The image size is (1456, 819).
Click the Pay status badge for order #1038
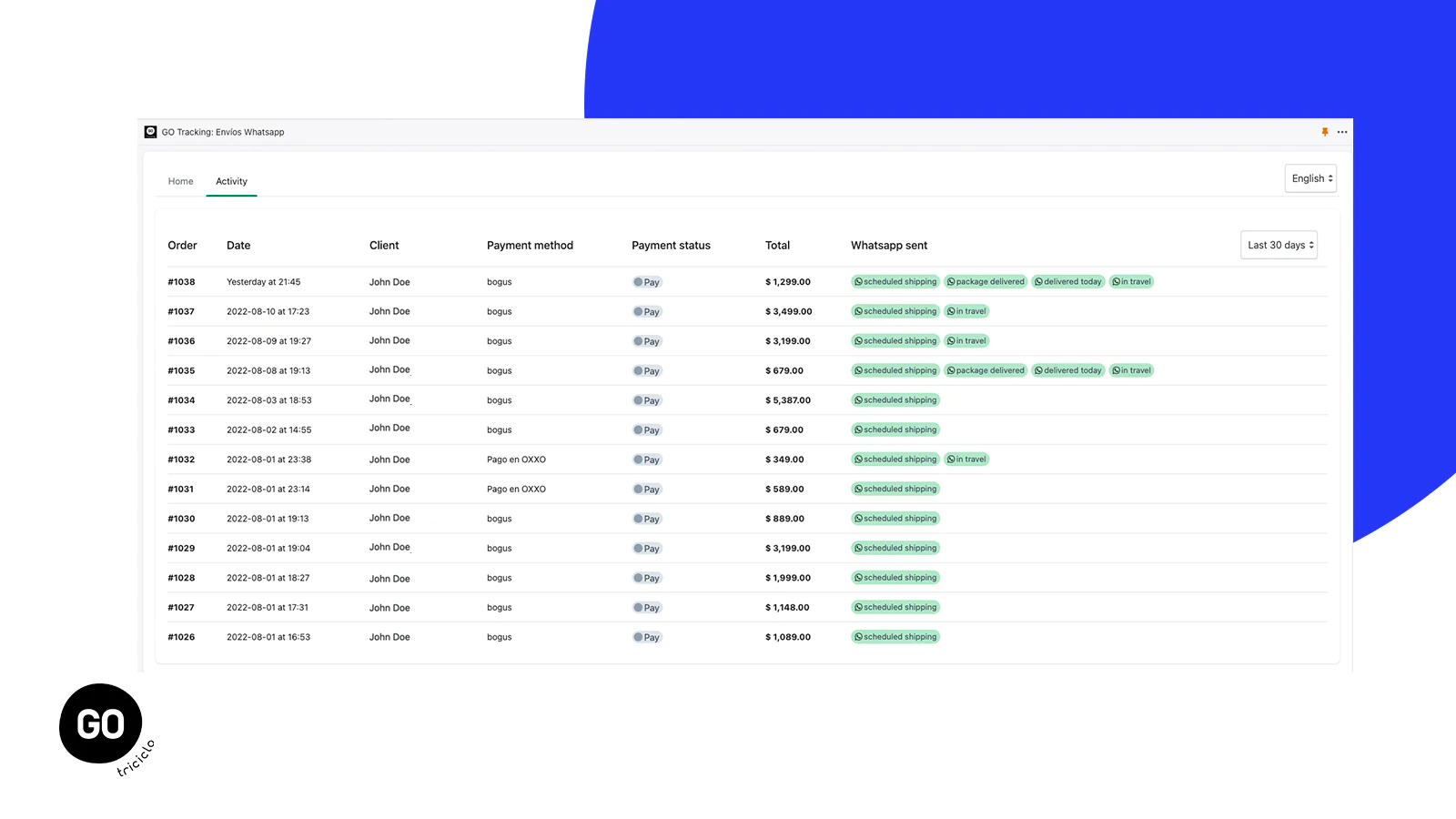coord(647,282)
